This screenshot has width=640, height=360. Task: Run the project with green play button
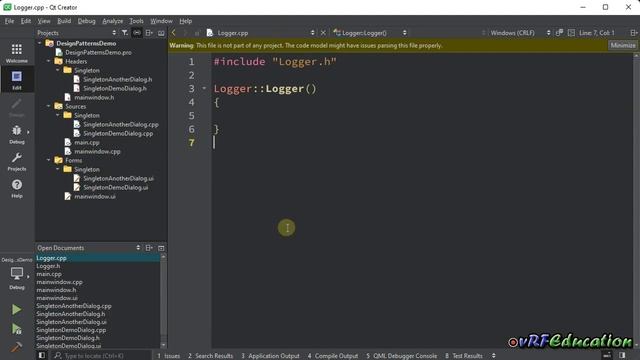(x=16, y=309)
